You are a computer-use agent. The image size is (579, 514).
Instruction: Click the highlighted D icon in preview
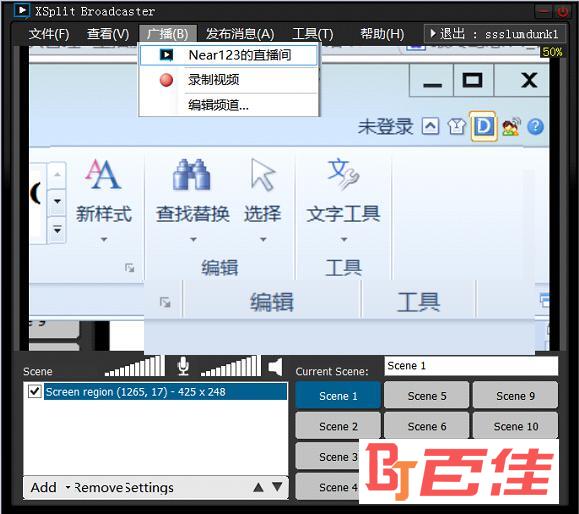(483, 127)
